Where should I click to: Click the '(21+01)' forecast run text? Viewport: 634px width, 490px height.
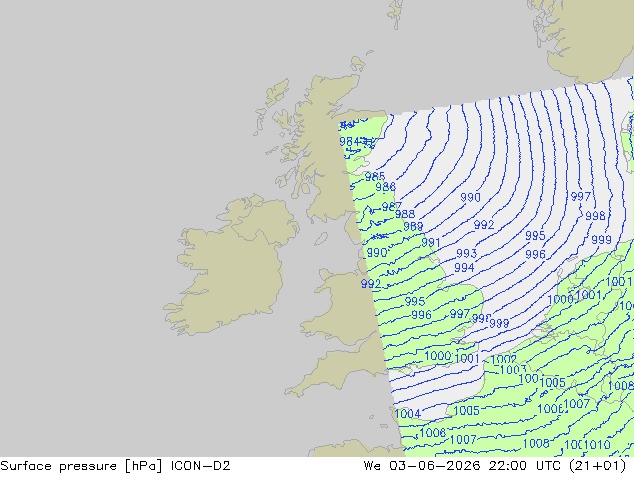click(x=598, y=466)
